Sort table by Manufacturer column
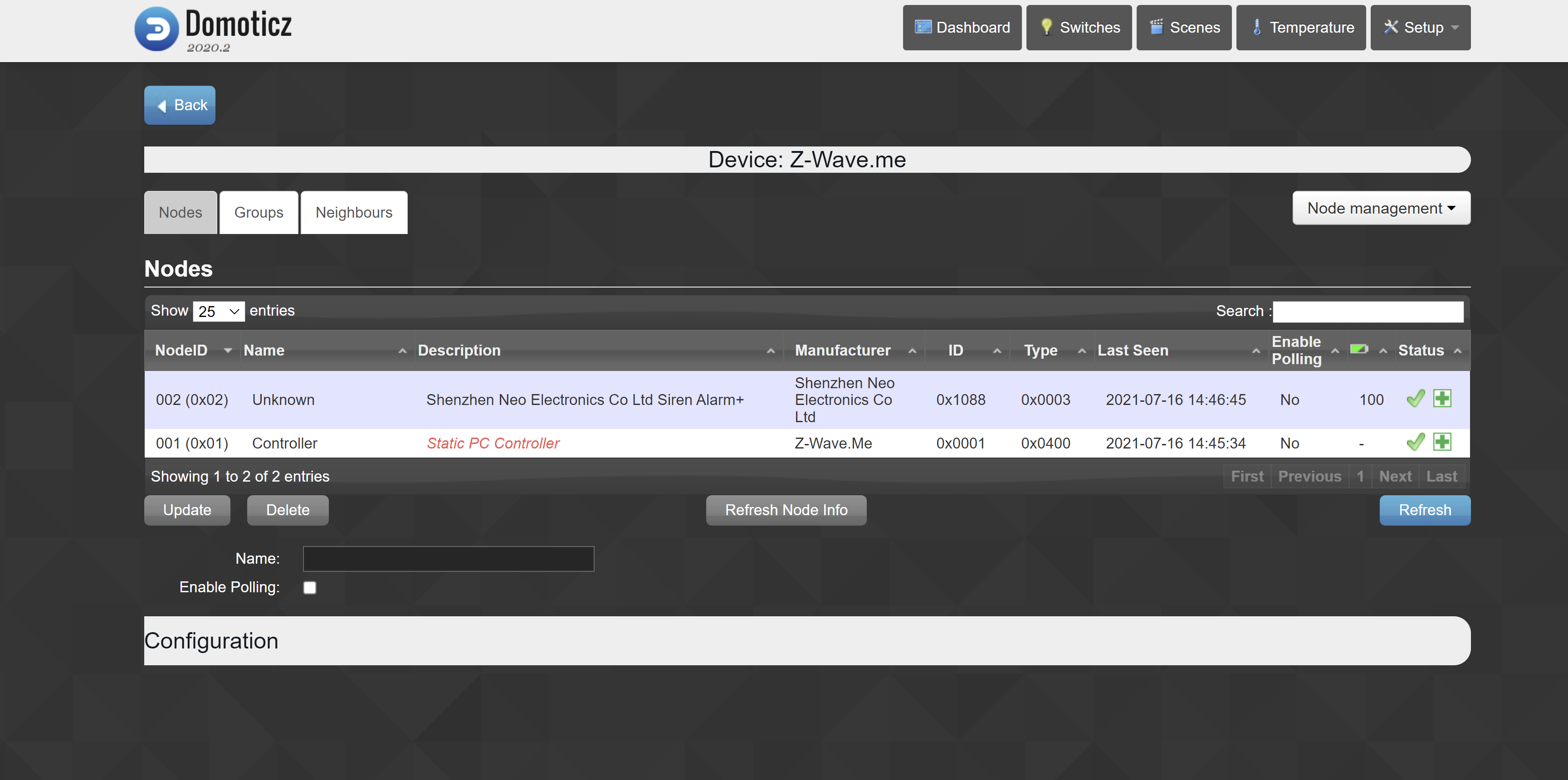 click(x=855, y=350)
